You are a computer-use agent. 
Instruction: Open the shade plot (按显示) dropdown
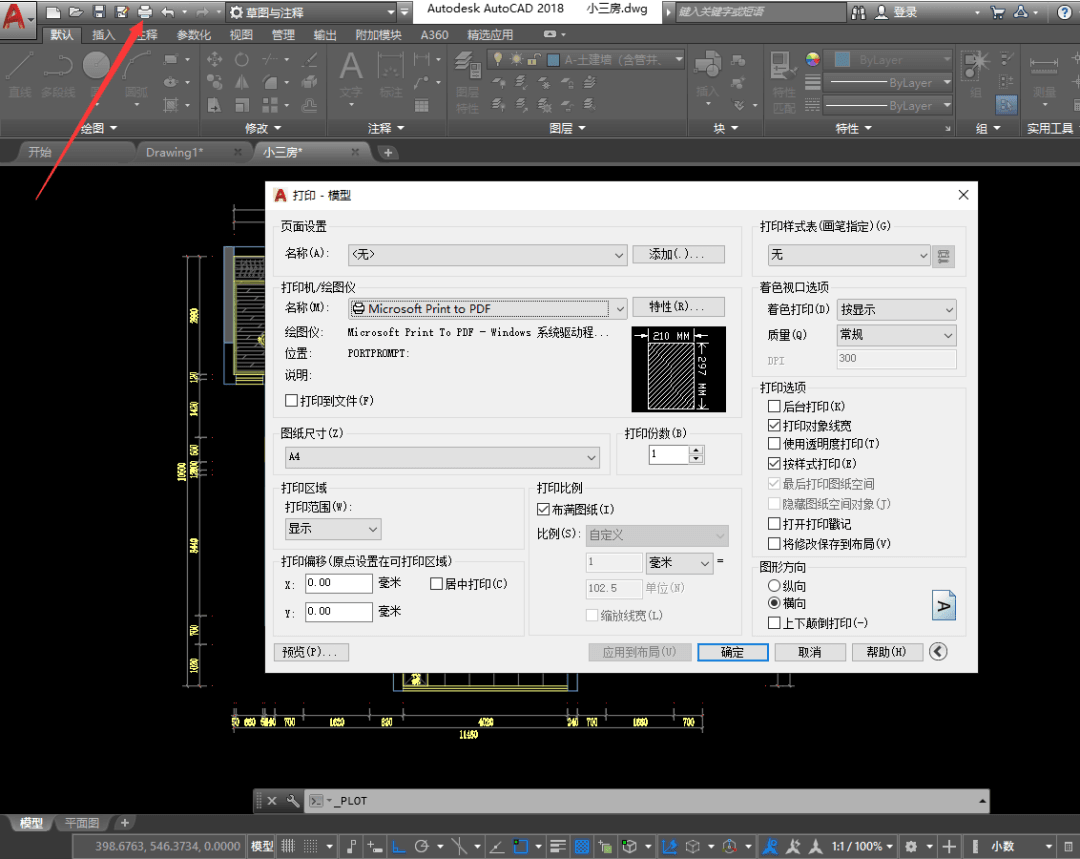click(896, 309)
